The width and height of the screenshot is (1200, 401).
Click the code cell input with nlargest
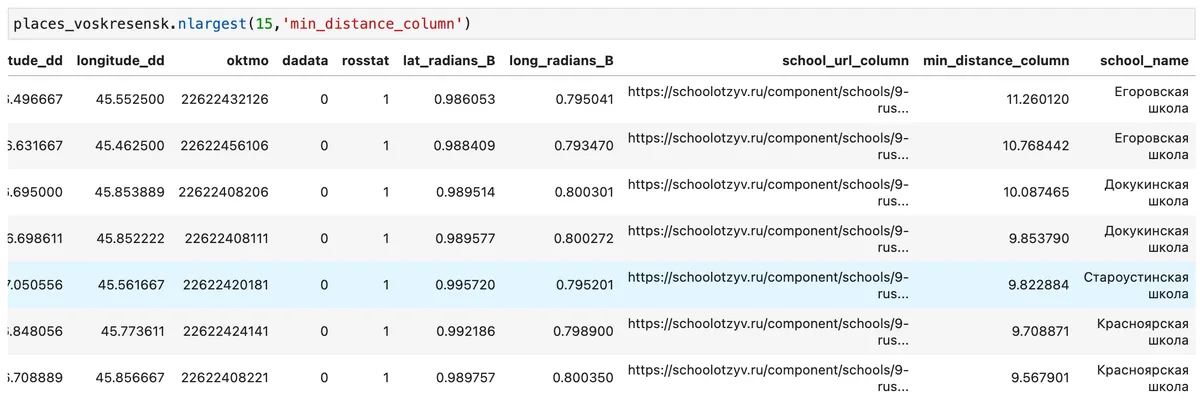[x=600, y=22]
